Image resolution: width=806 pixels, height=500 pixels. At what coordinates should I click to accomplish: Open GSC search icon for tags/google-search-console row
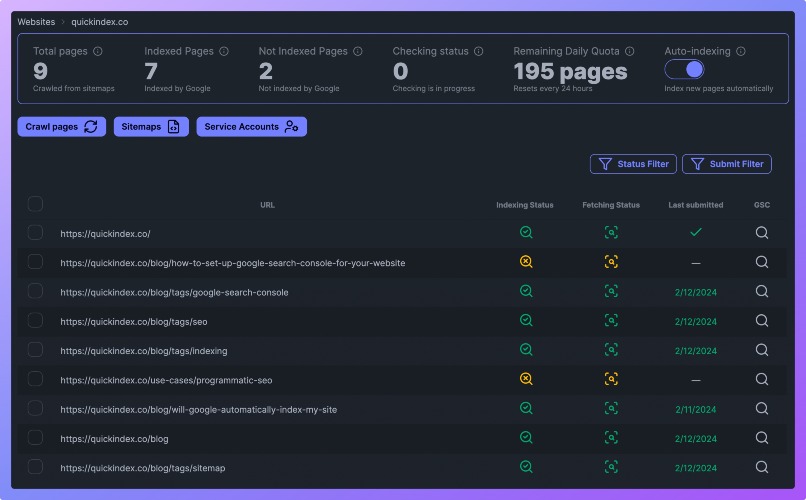(x=762, y=291)
